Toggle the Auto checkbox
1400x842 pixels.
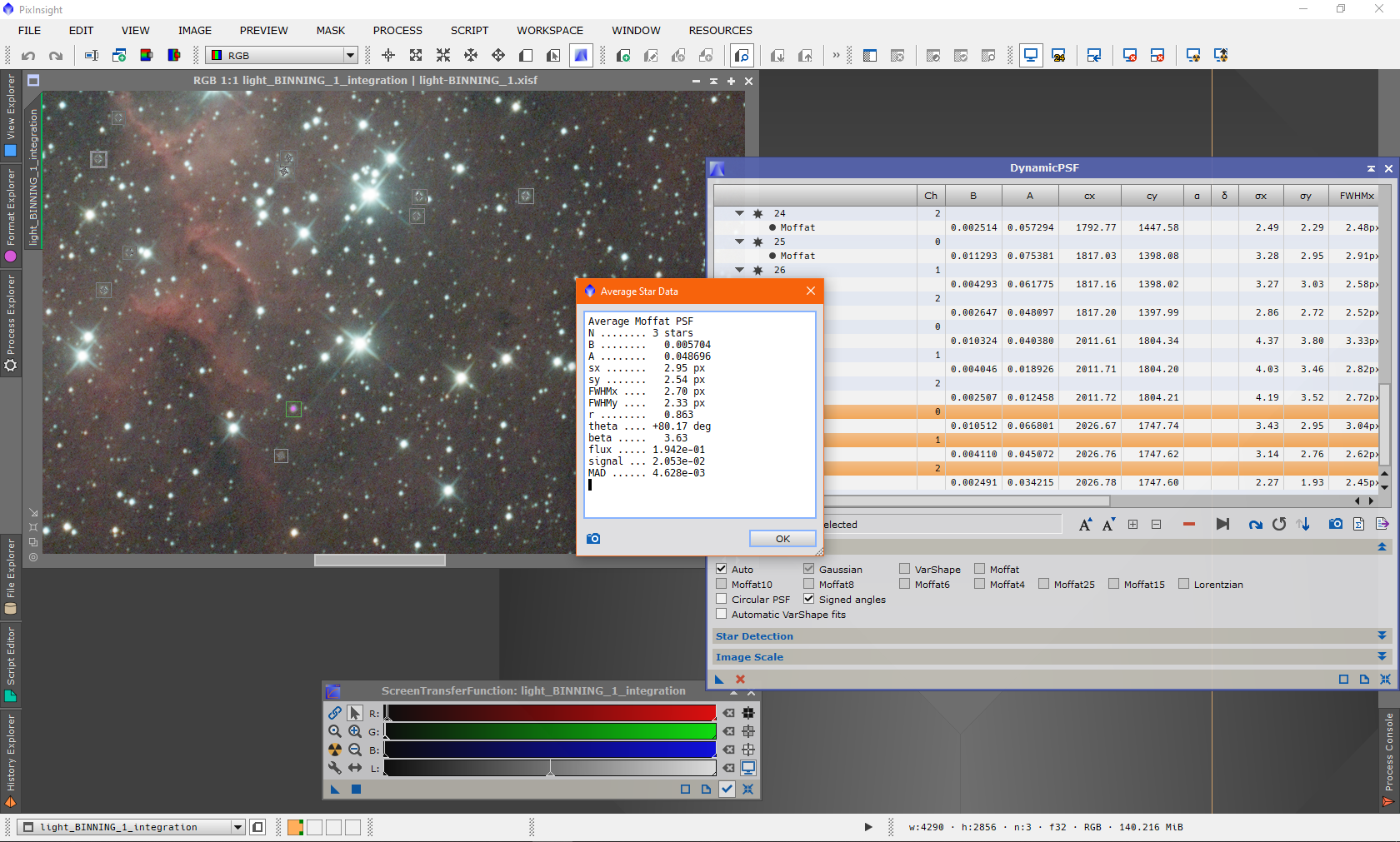pos(722,569)
